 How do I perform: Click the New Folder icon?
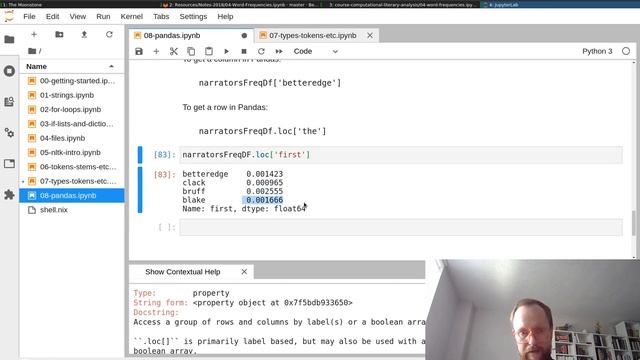pos(59,35)
